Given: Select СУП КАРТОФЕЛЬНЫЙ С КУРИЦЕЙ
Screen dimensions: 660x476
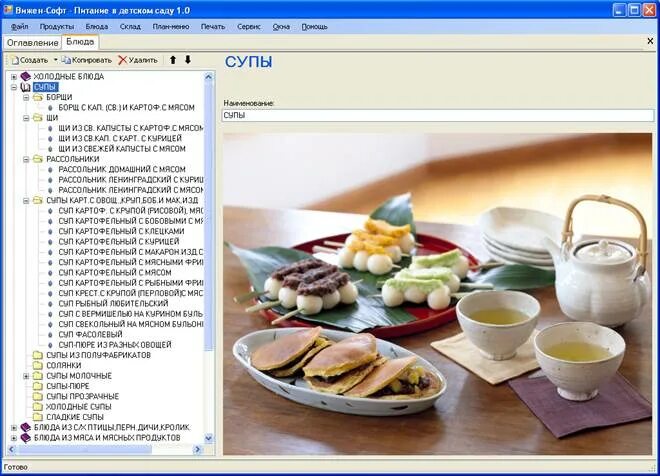Looking at the screenshot, I should (119, 242).
